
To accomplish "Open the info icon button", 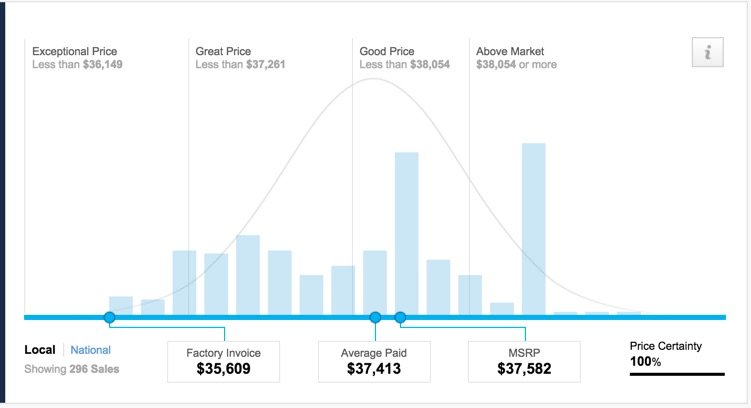I will [707, 52].
